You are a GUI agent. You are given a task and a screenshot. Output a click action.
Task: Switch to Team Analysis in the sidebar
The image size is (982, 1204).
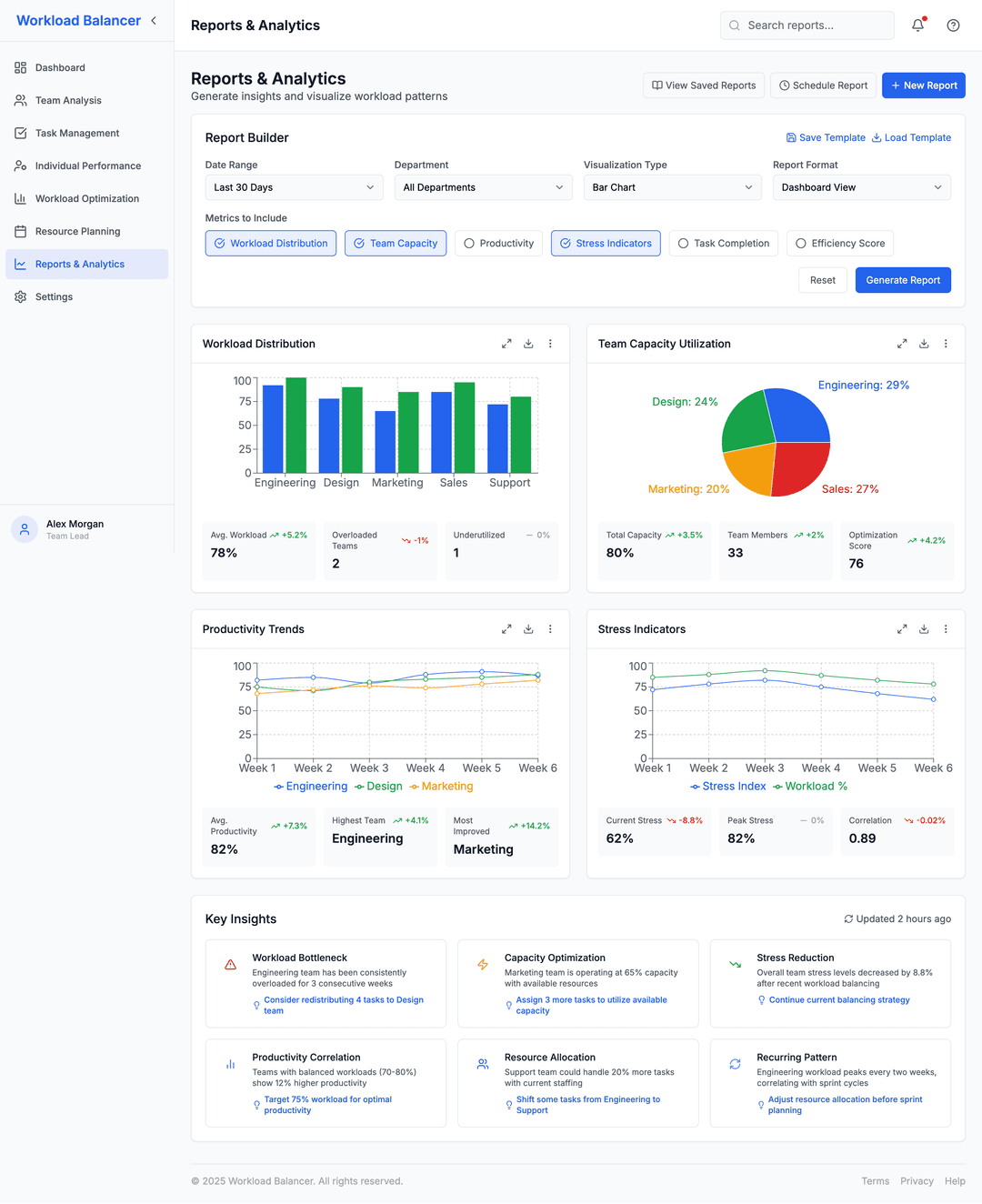(x=68, y=100)
